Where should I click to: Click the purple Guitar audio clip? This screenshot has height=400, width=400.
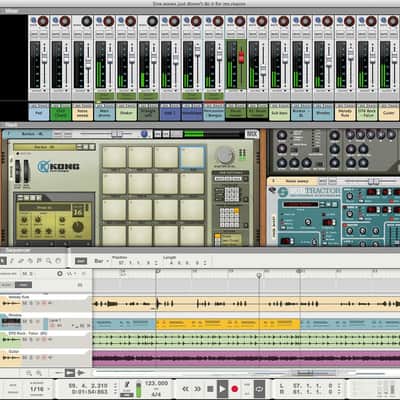point(246,359)
